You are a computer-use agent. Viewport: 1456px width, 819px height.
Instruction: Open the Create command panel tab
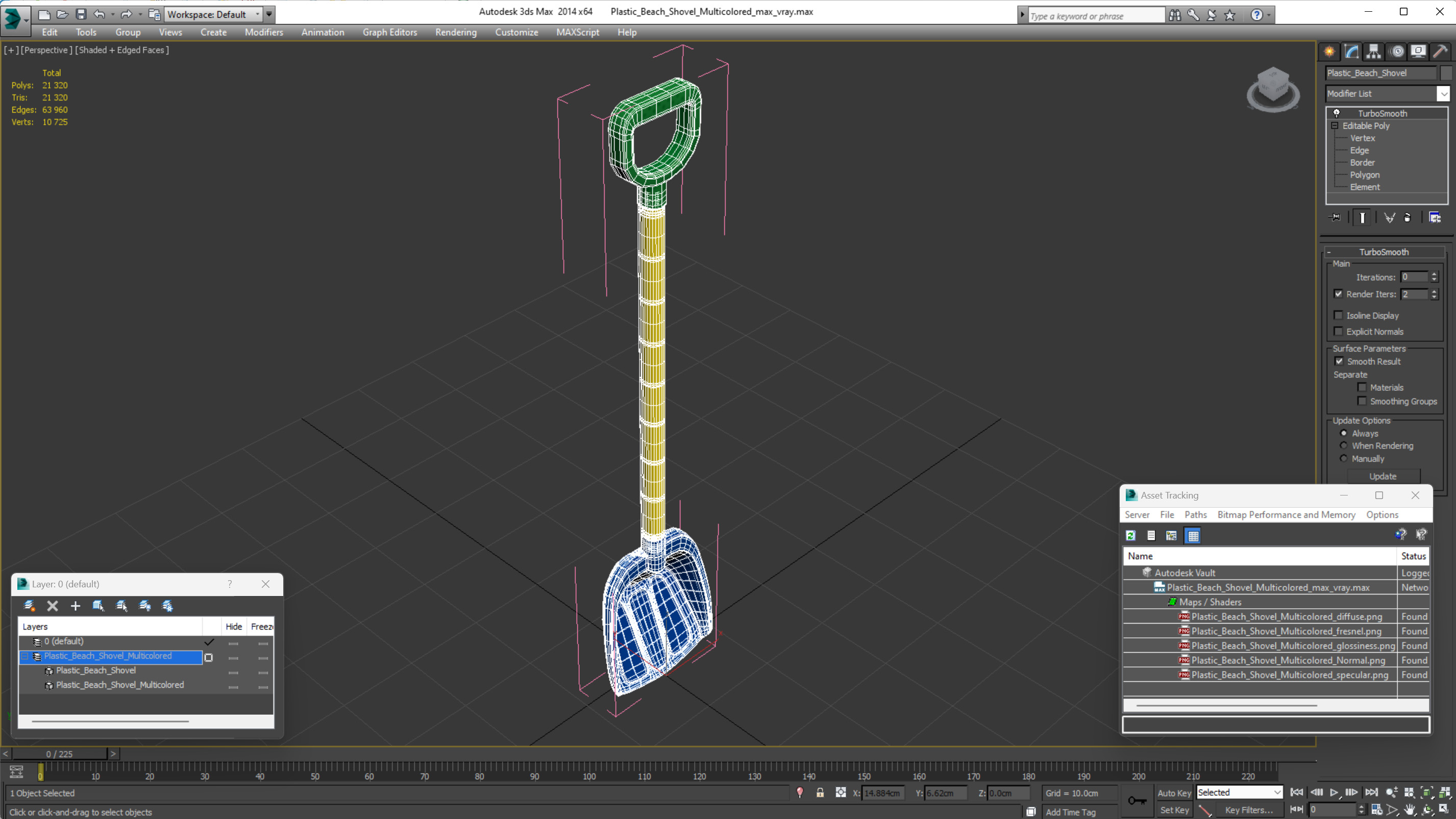pyautogui.click(x=1329, y=52)
